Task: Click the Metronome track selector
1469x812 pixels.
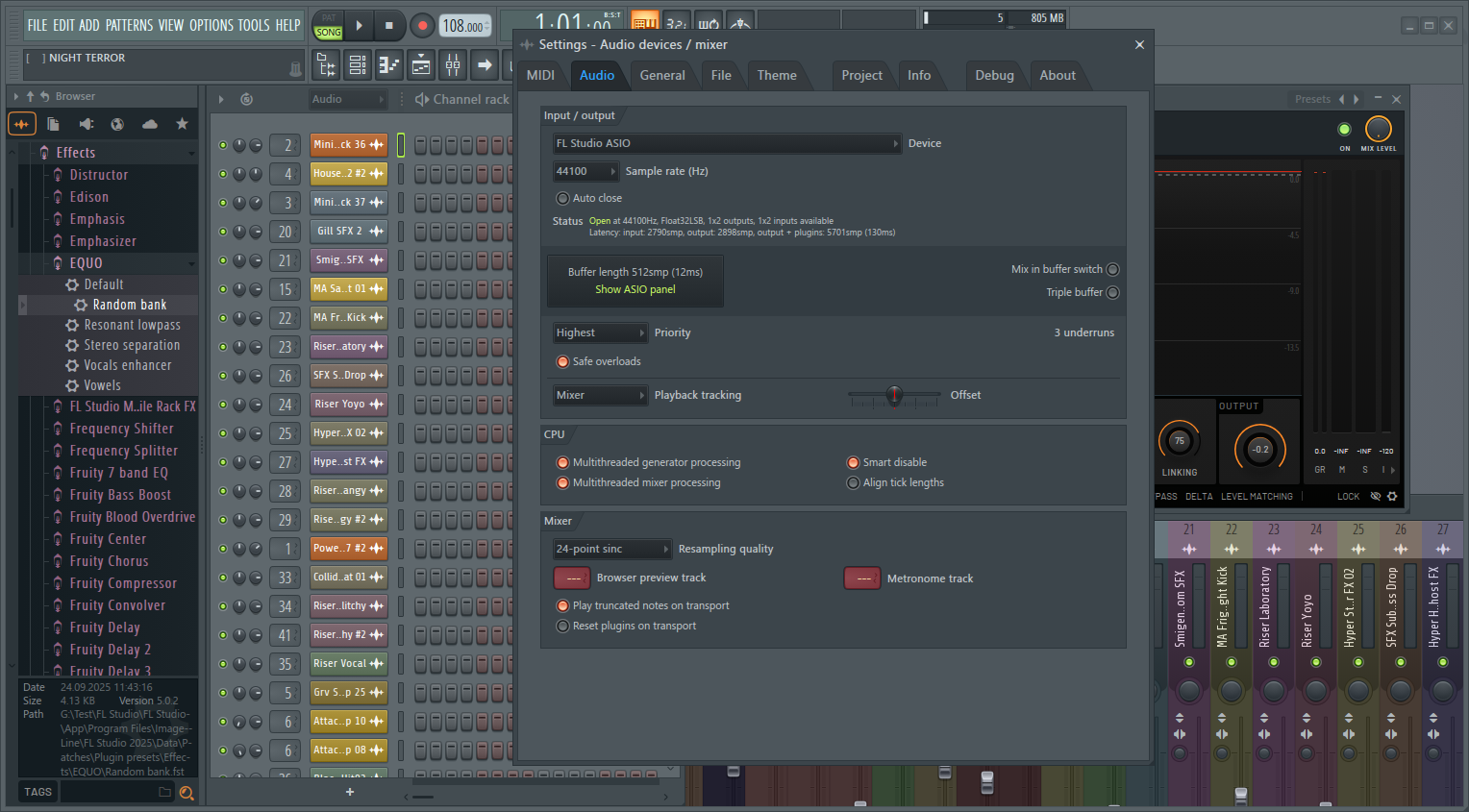Action: pyautogui.click(x=862, y=578)
